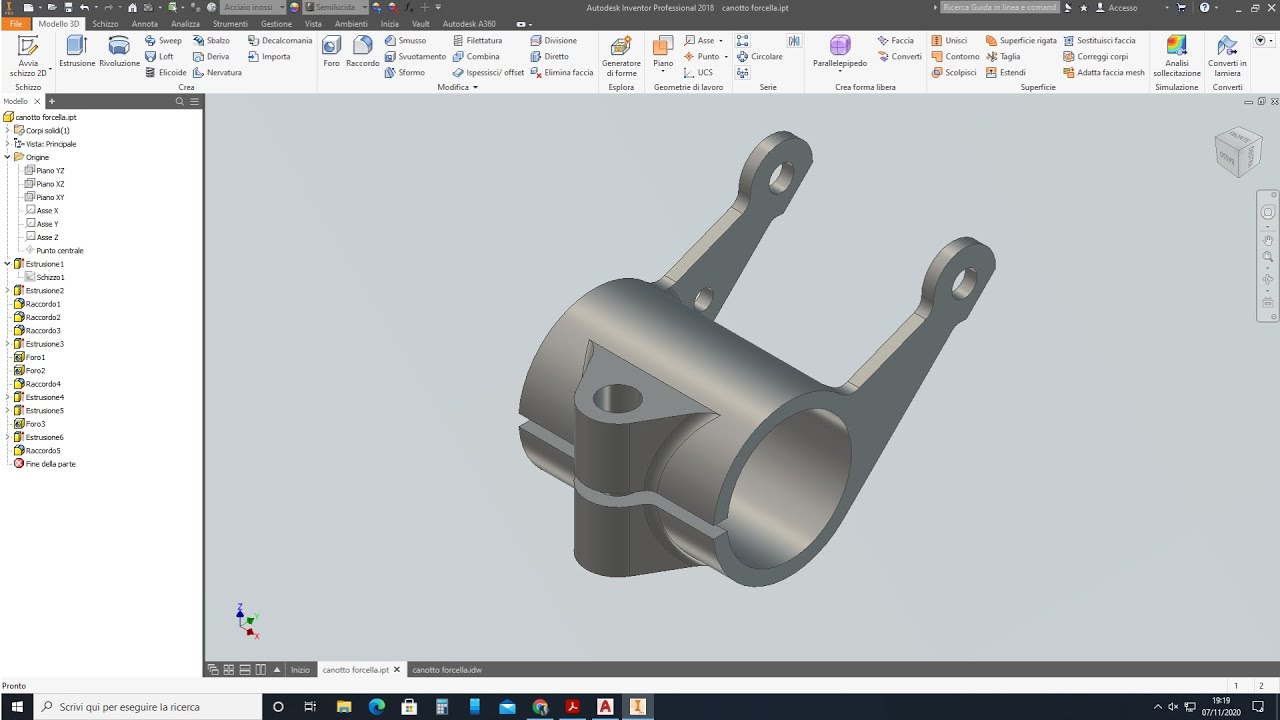This screenshot has width=1280, height=720.
Task: Select the Unisci surface command
Action: click(x=949, y=41)
